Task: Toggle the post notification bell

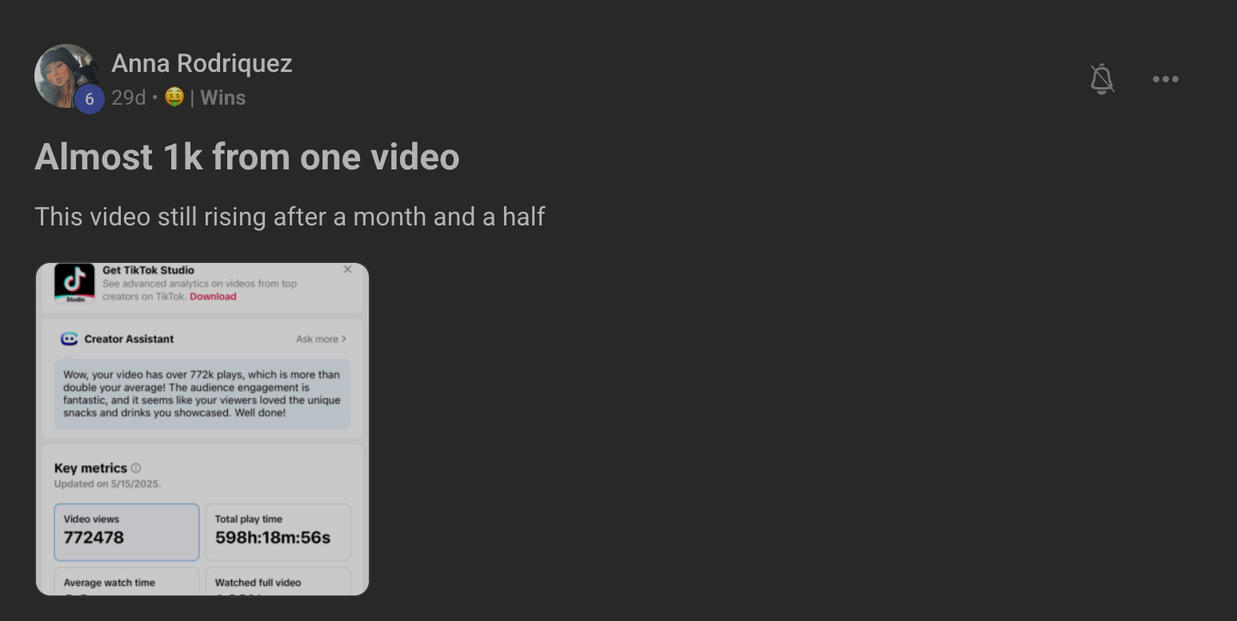Action: (1101, 79)
